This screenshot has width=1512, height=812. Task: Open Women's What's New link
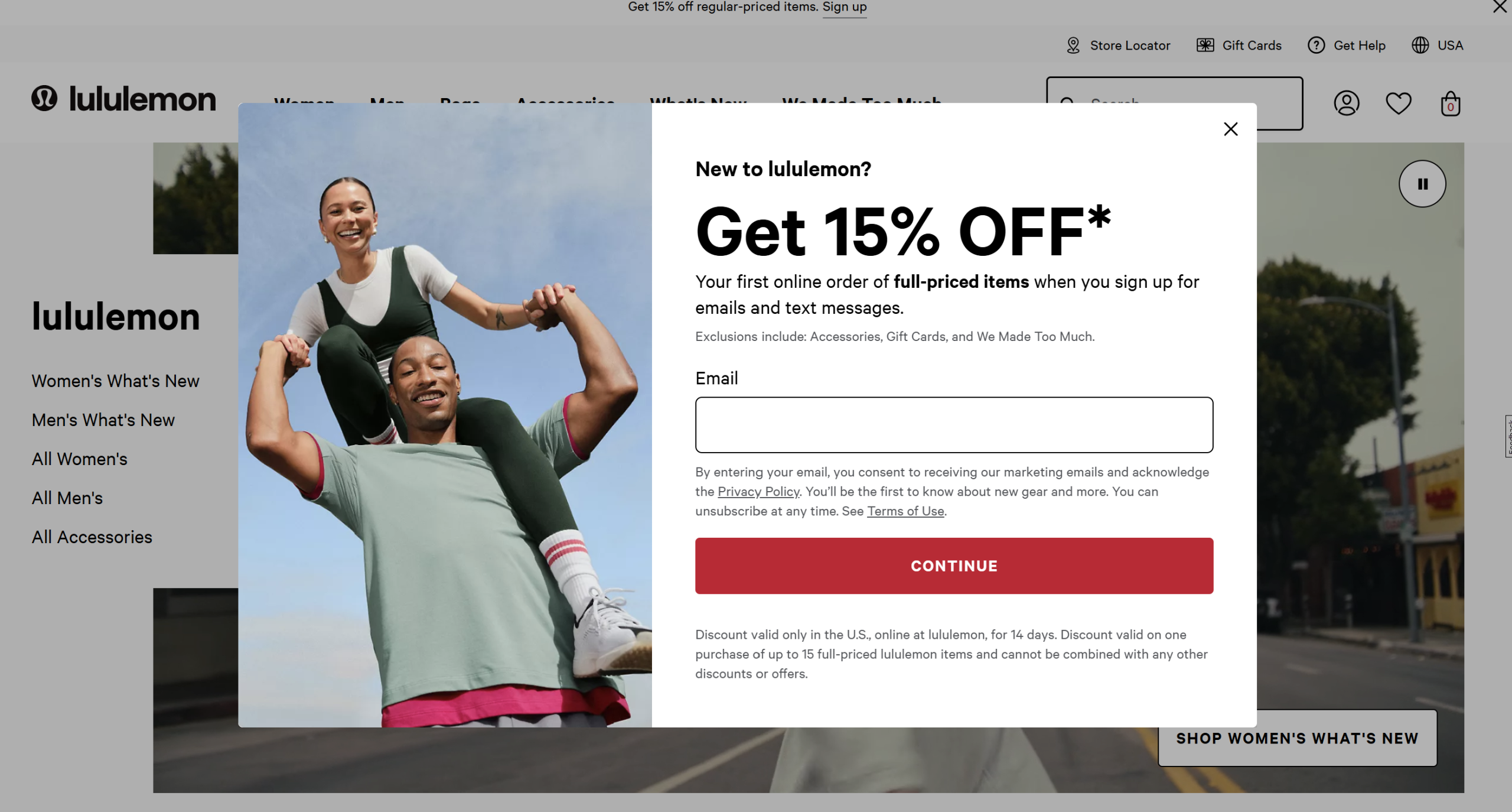(116, 381)
